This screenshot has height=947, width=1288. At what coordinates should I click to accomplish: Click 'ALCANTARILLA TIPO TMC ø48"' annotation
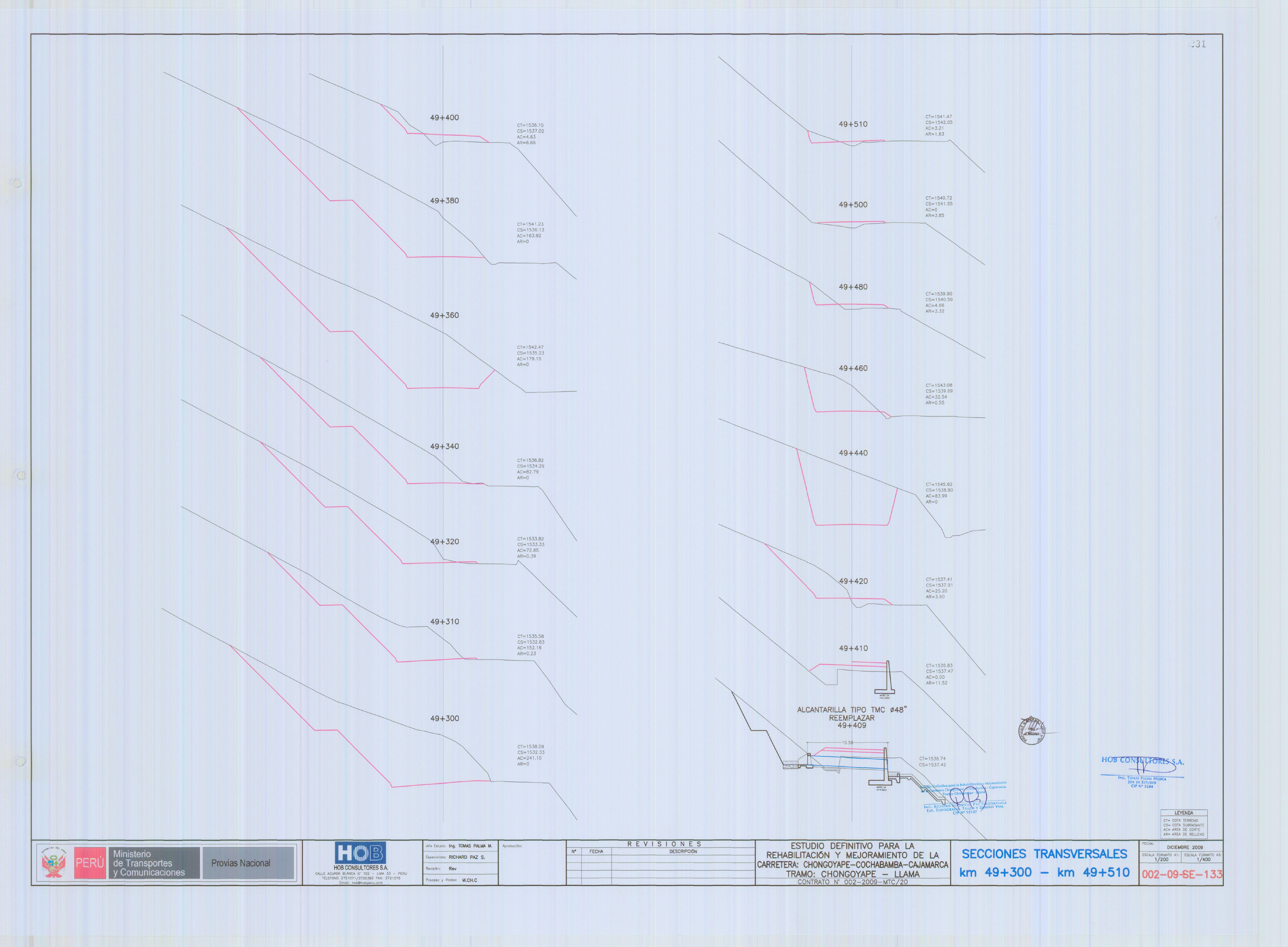click(852, 710)
